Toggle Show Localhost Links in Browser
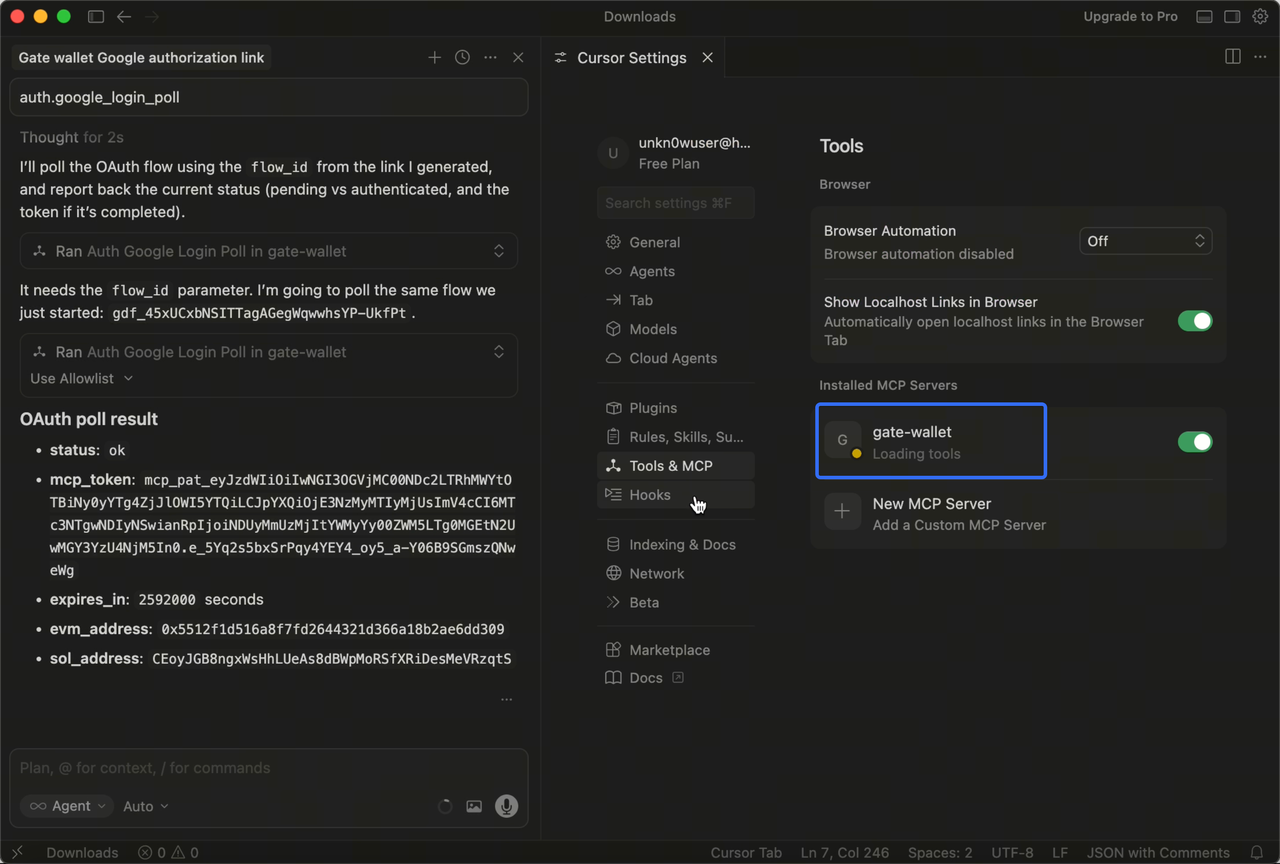The image size is (1280, 864). point(1194,321)
